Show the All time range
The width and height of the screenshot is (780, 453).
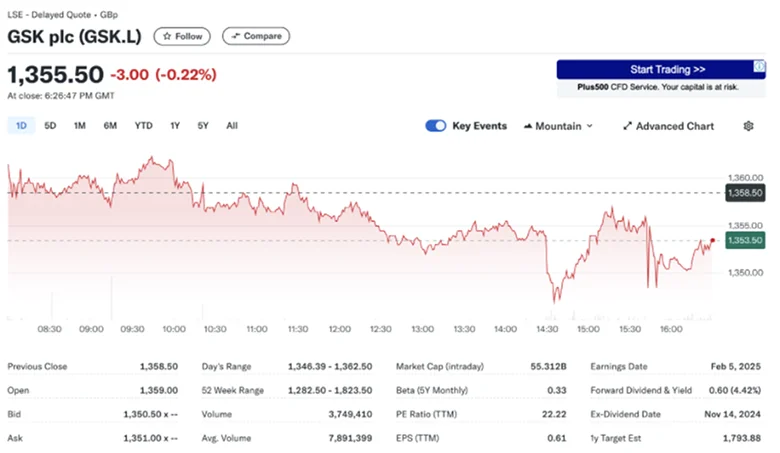232,126
